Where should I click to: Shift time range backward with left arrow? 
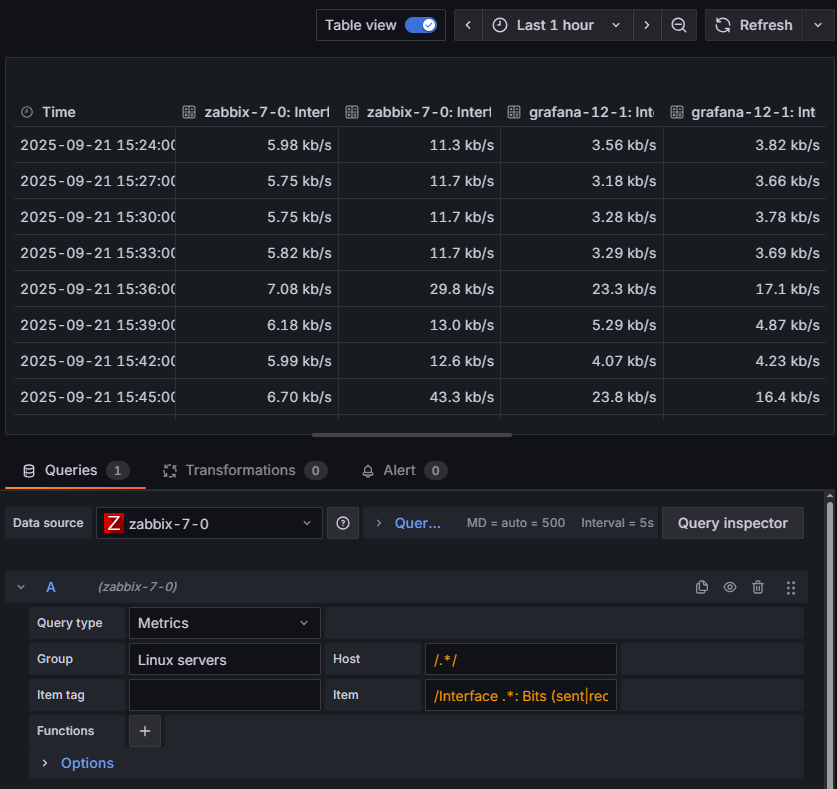(x=468, y=25)
